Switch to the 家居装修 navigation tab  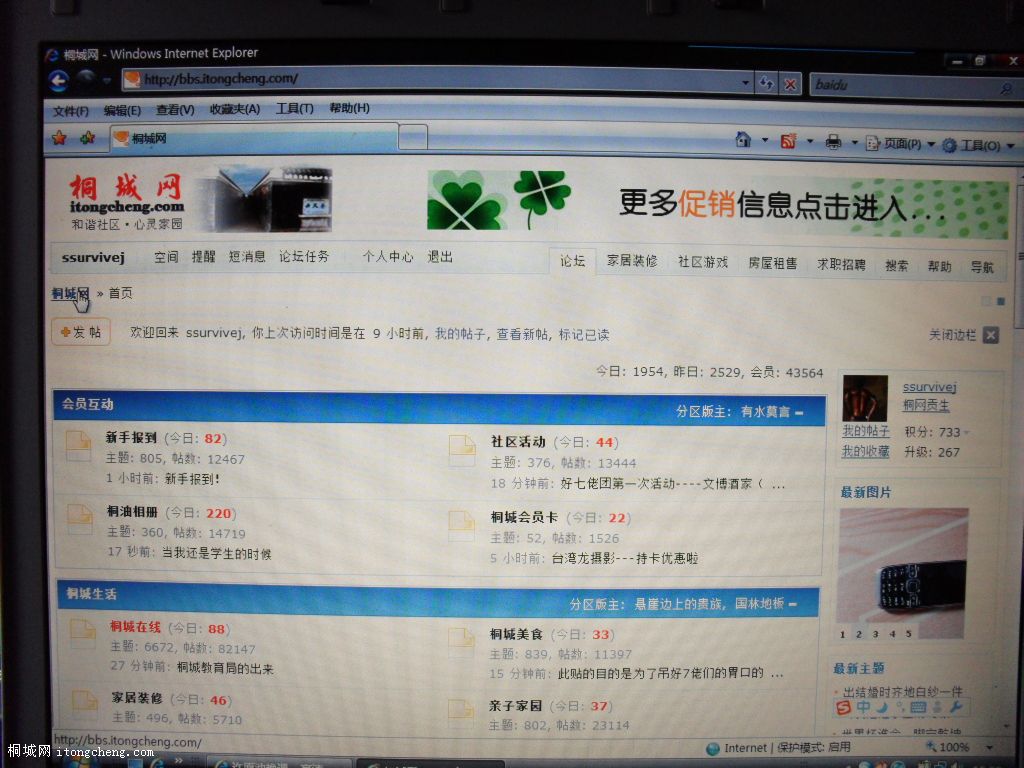pos(631,262)
